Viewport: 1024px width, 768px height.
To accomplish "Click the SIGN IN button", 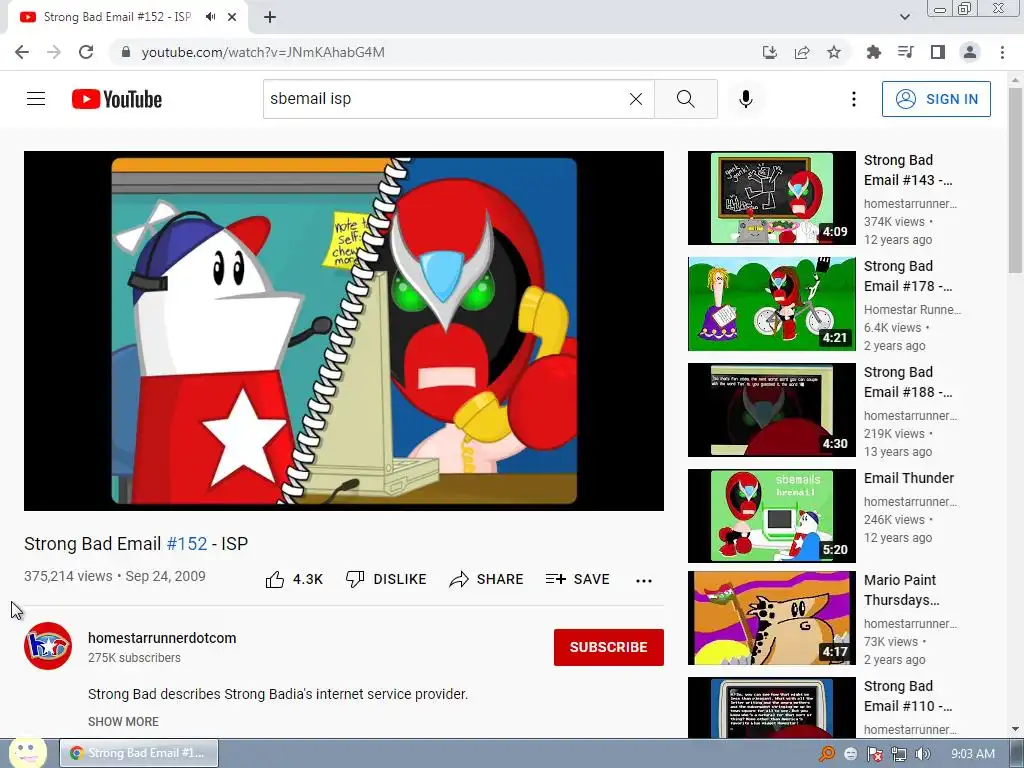I will (936, 99).
